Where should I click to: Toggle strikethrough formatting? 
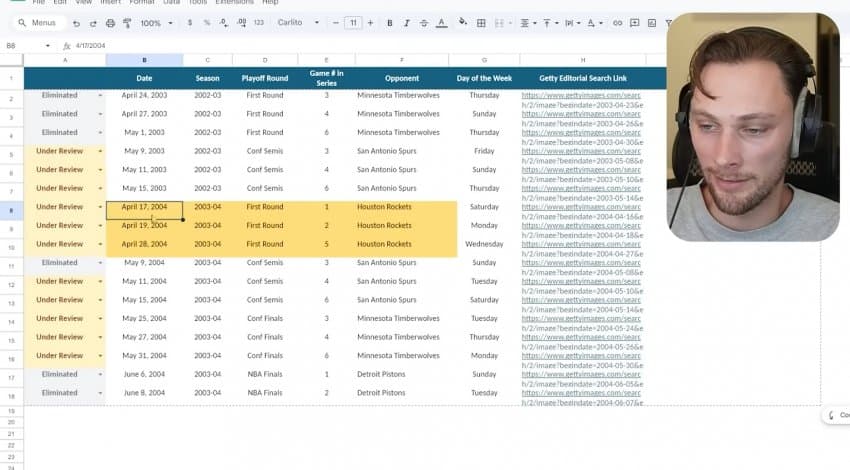(x=424, y=23)
